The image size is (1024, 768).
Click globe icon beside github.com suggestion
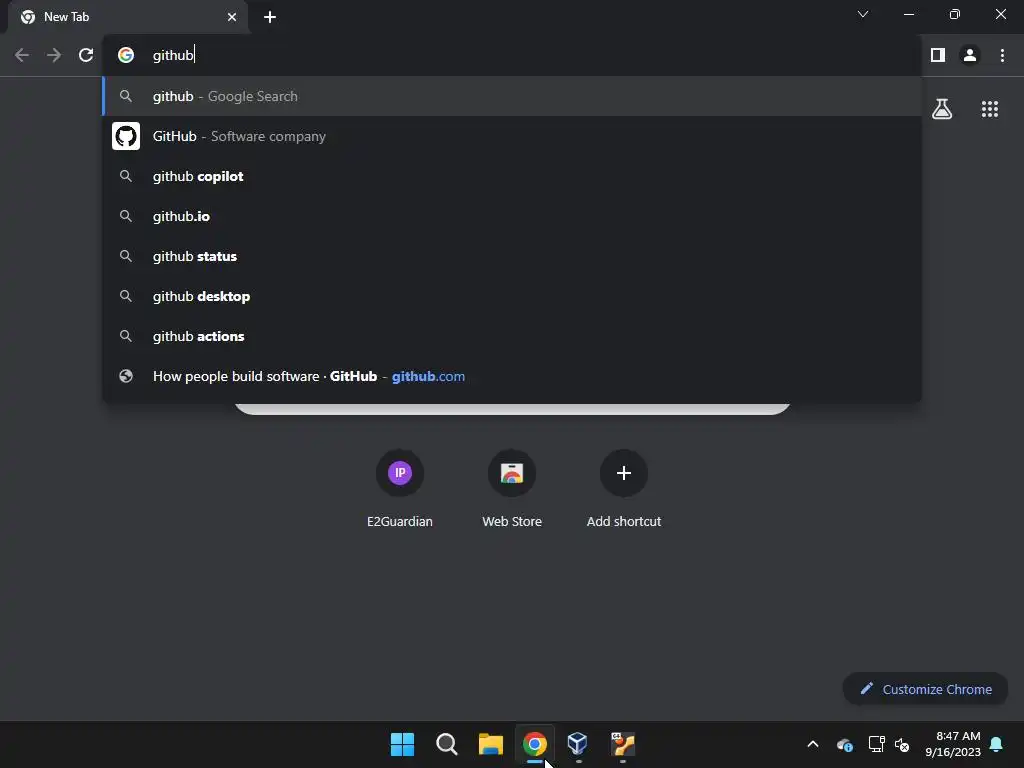pos(126,376)
